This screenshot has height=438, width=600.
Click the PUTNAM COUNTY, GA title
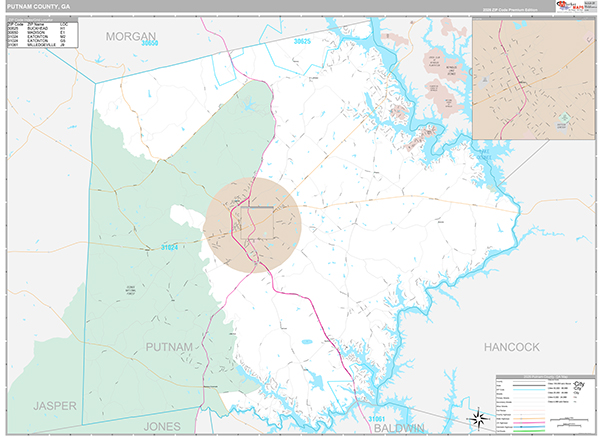click(x=38, y=7)
